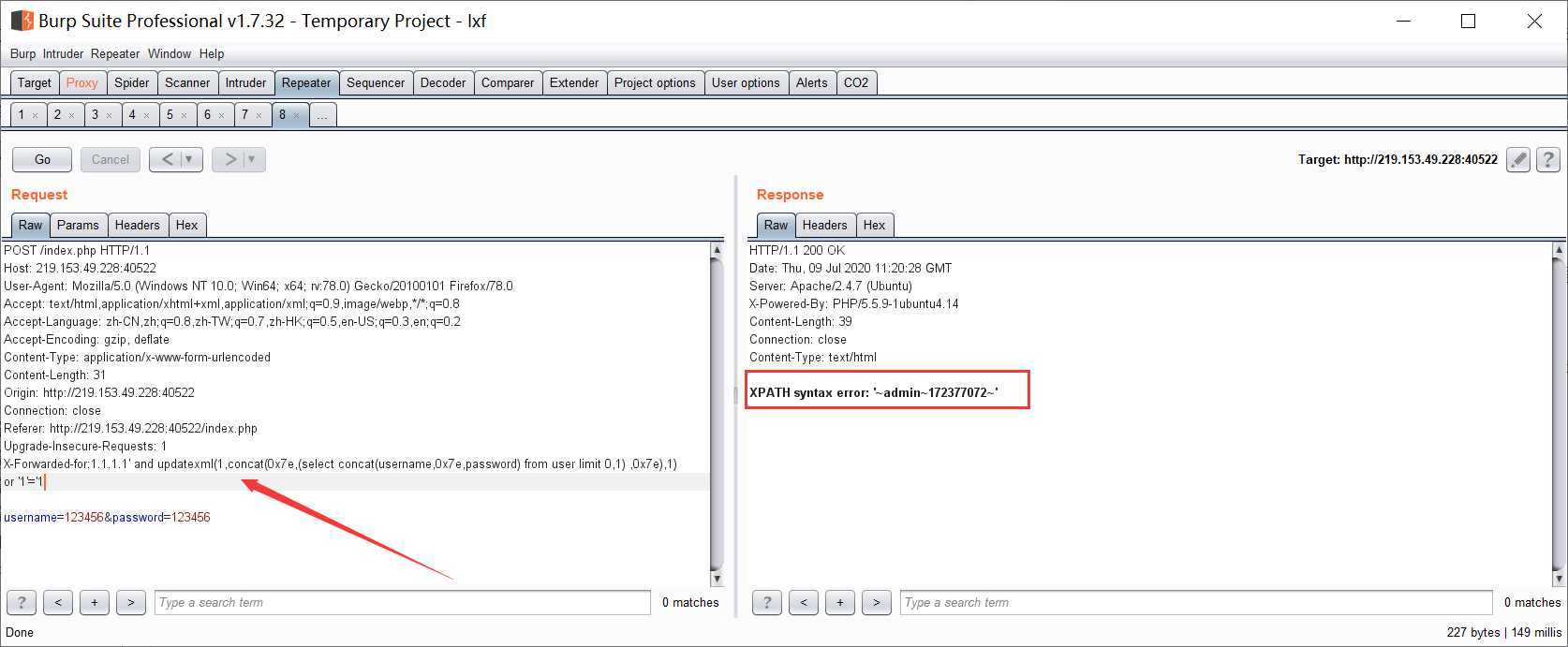Click the response search help icon
This screenshot has width=1568, height=647.
(767, 602)
